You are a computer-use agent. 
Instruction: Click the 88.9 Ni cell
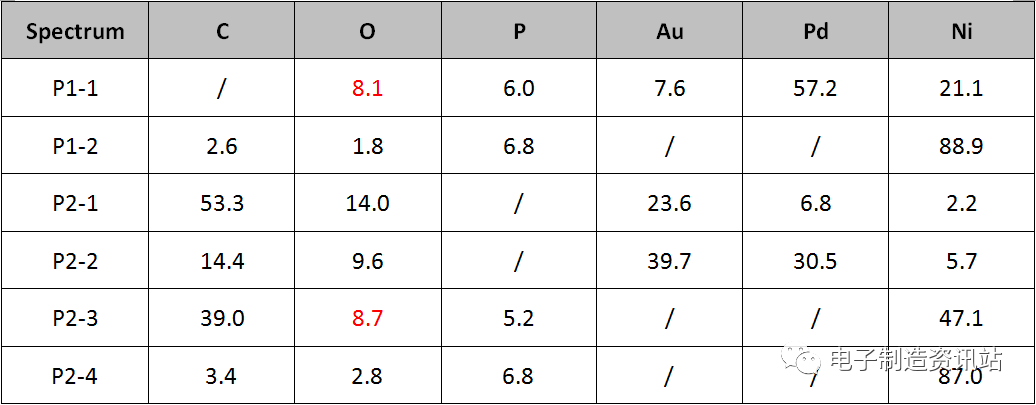click(x=961, y=145)
